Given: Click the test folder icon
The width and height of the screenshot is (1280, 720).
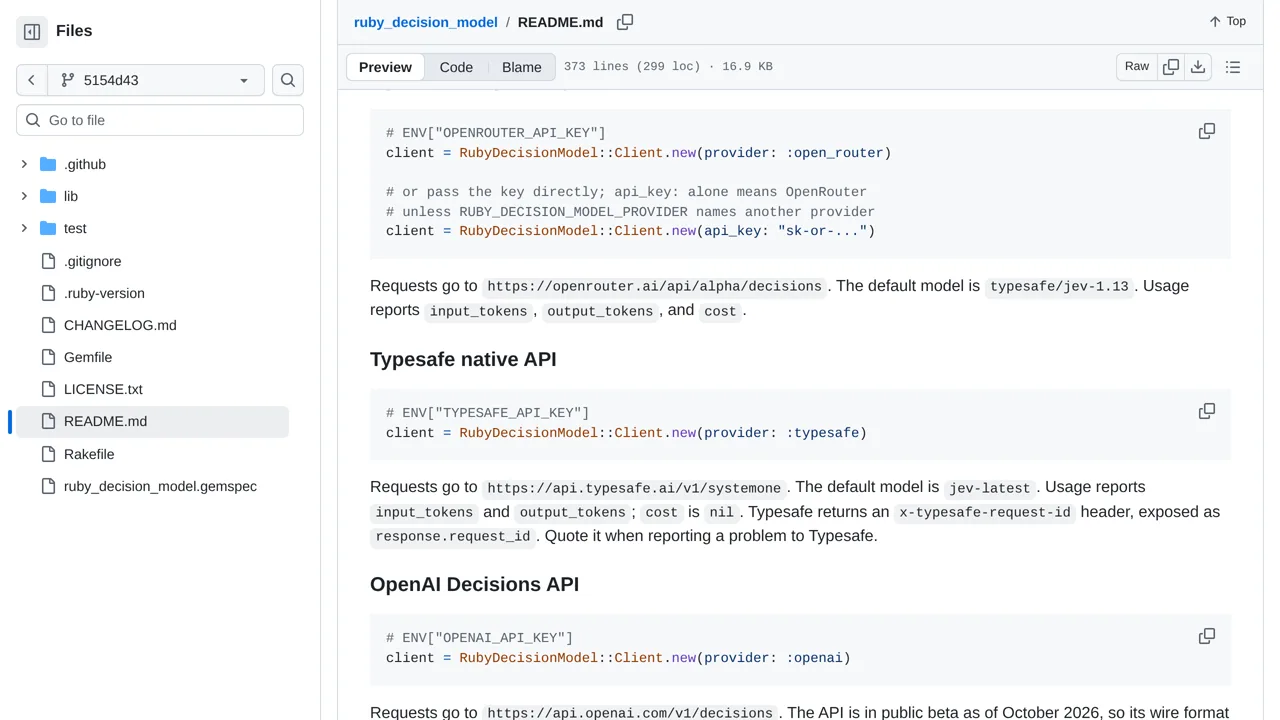Looking at the screenshot, I should click(x=48, y=228).
